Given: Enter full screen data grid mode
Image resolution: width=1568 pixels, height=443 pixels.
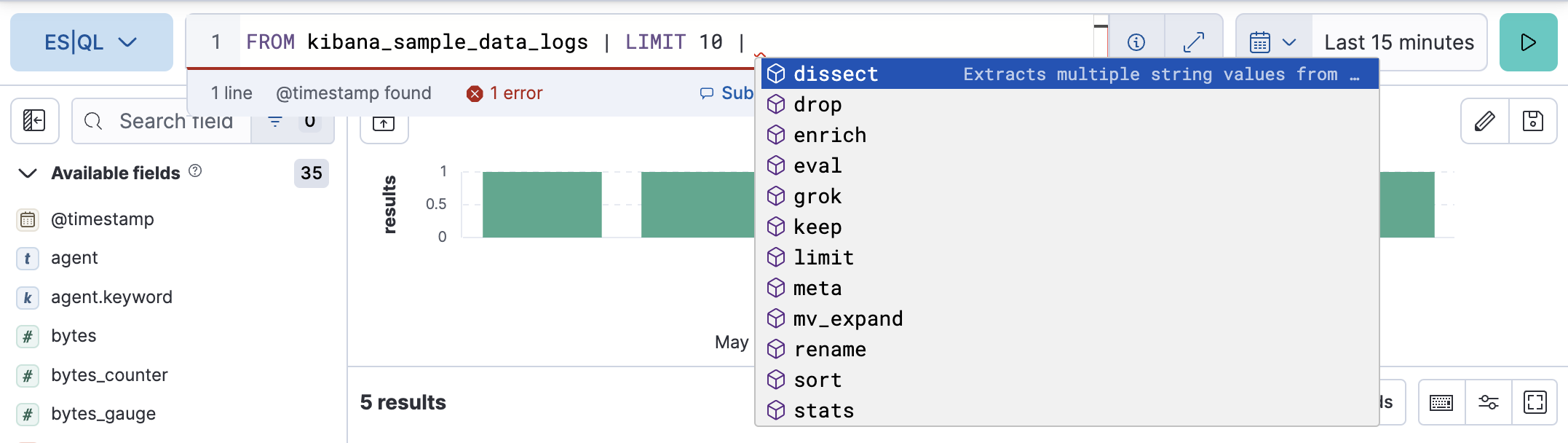Looking at the screenshot, I should pyautogui.click(x=1535, y=402).
